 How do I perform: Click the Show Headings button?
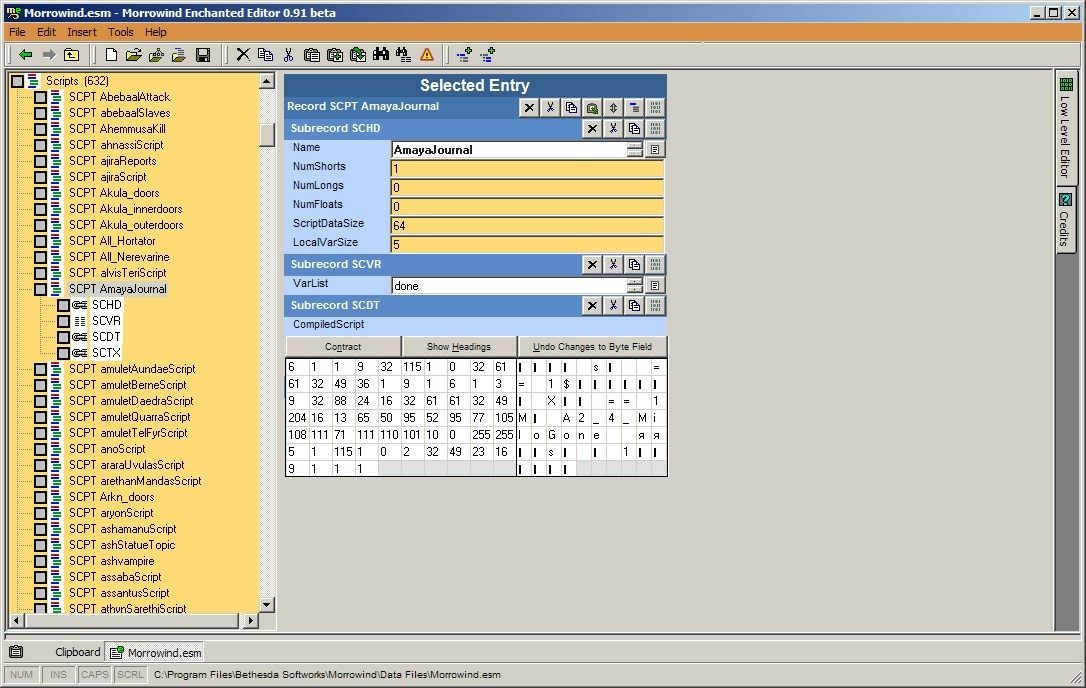tap(459, 346)
